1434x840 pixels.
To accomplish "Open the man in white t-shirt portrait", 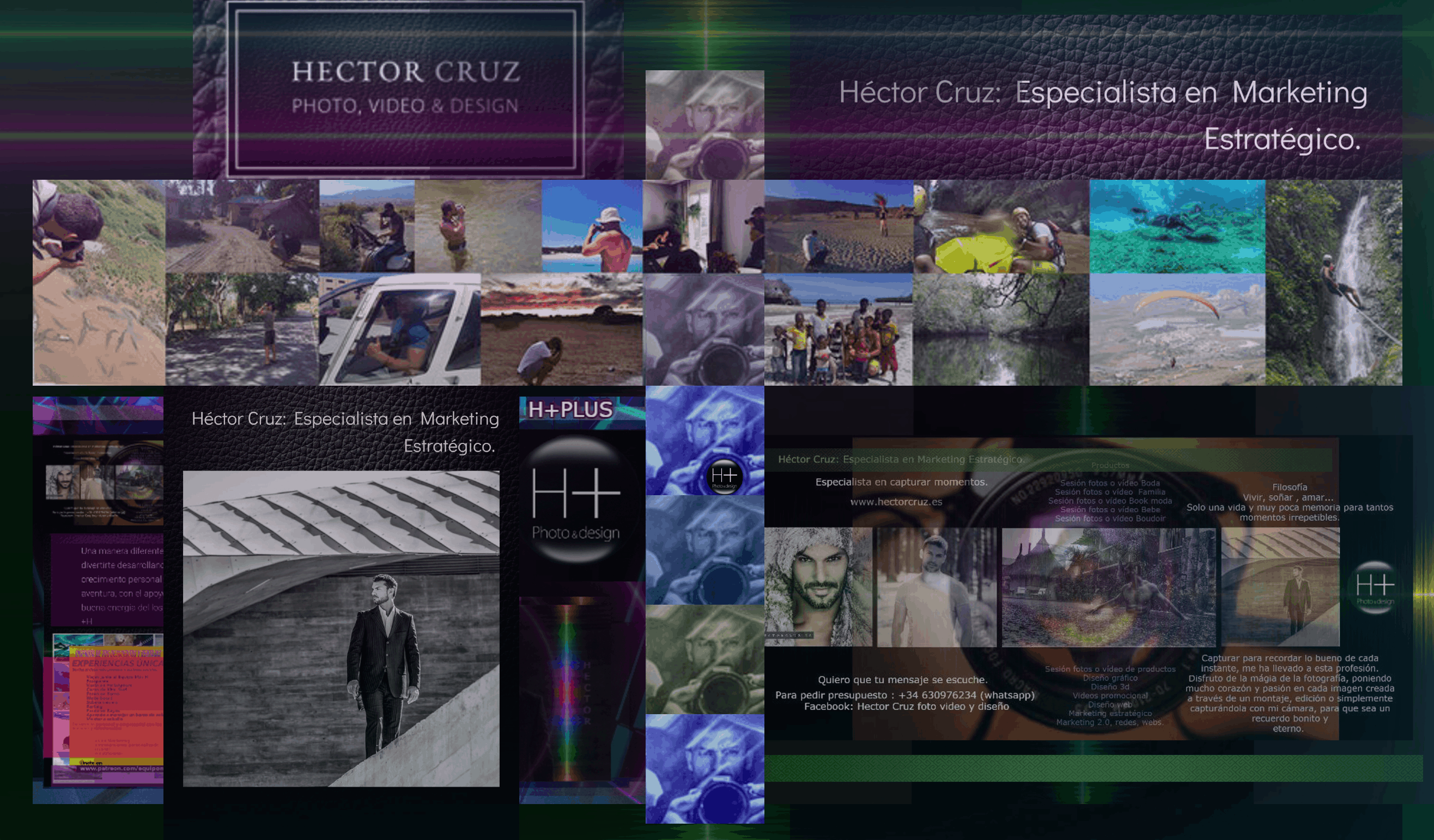I will 937,587.
